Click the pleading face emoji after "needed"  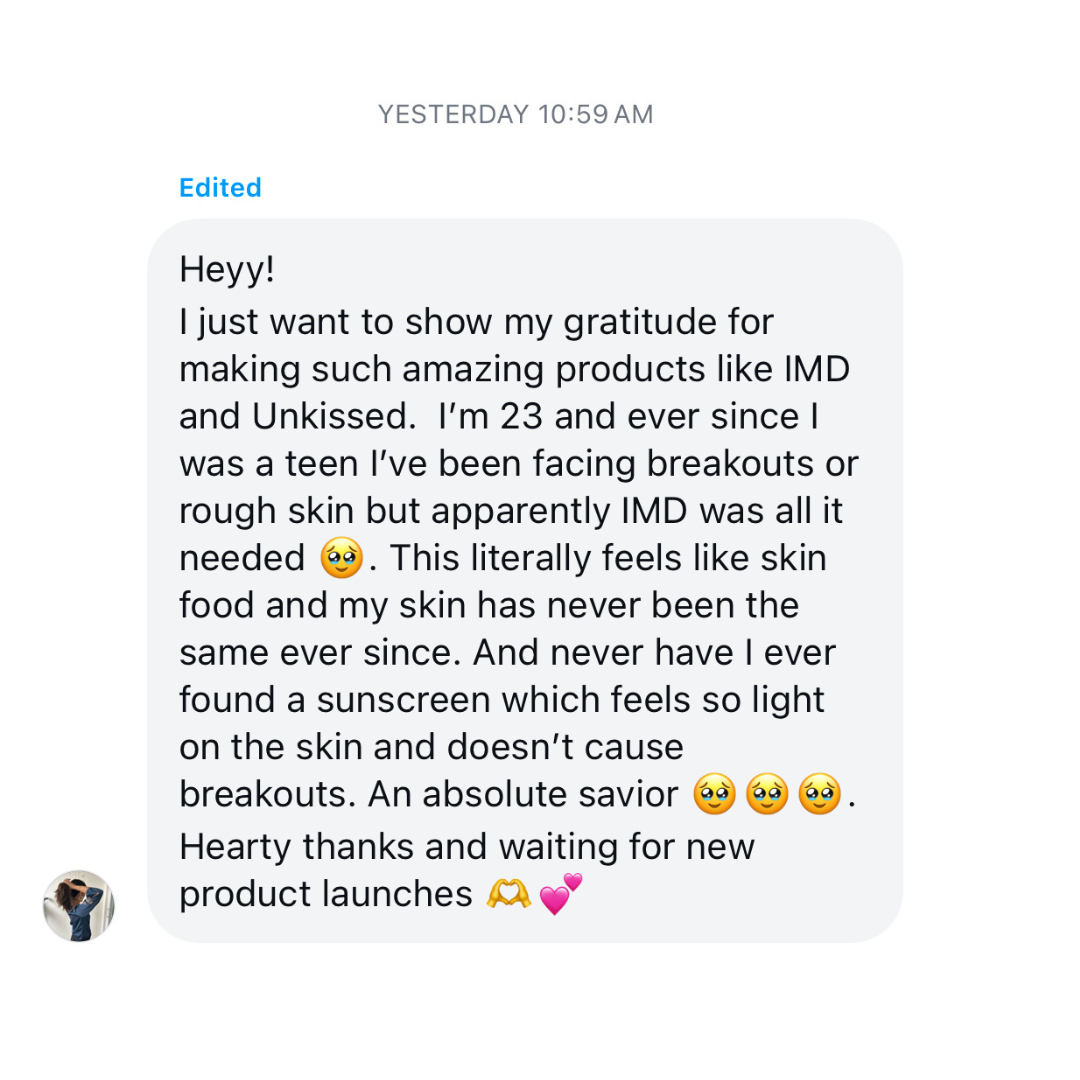coord(341,559)
